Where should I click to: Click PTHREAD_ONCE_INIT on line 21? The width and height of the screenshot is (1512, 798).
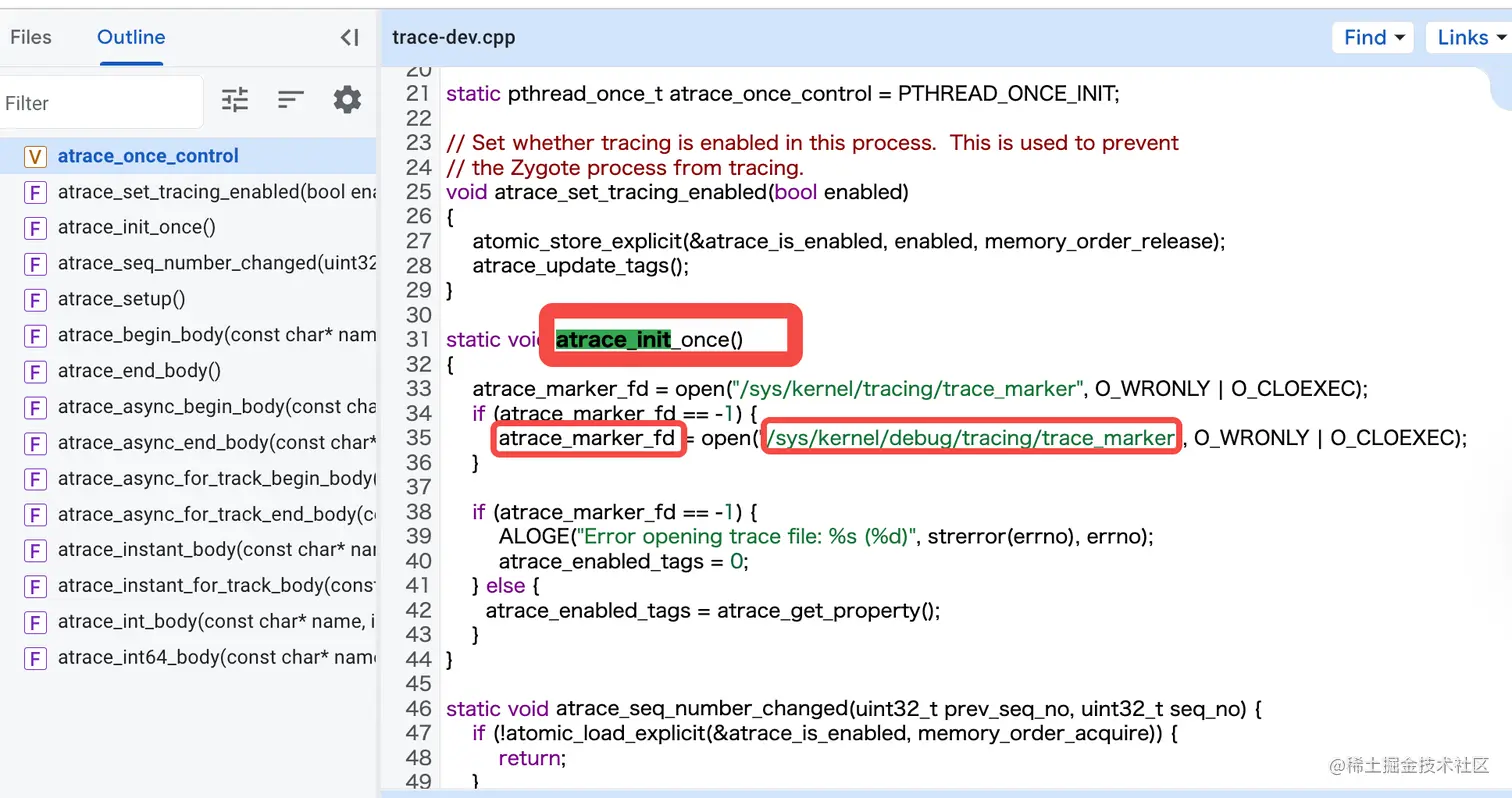click(x=1008, y=95)
